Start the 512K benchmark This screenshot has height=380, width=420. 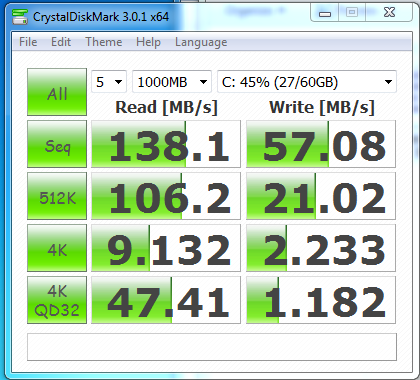tap(57, 196)
